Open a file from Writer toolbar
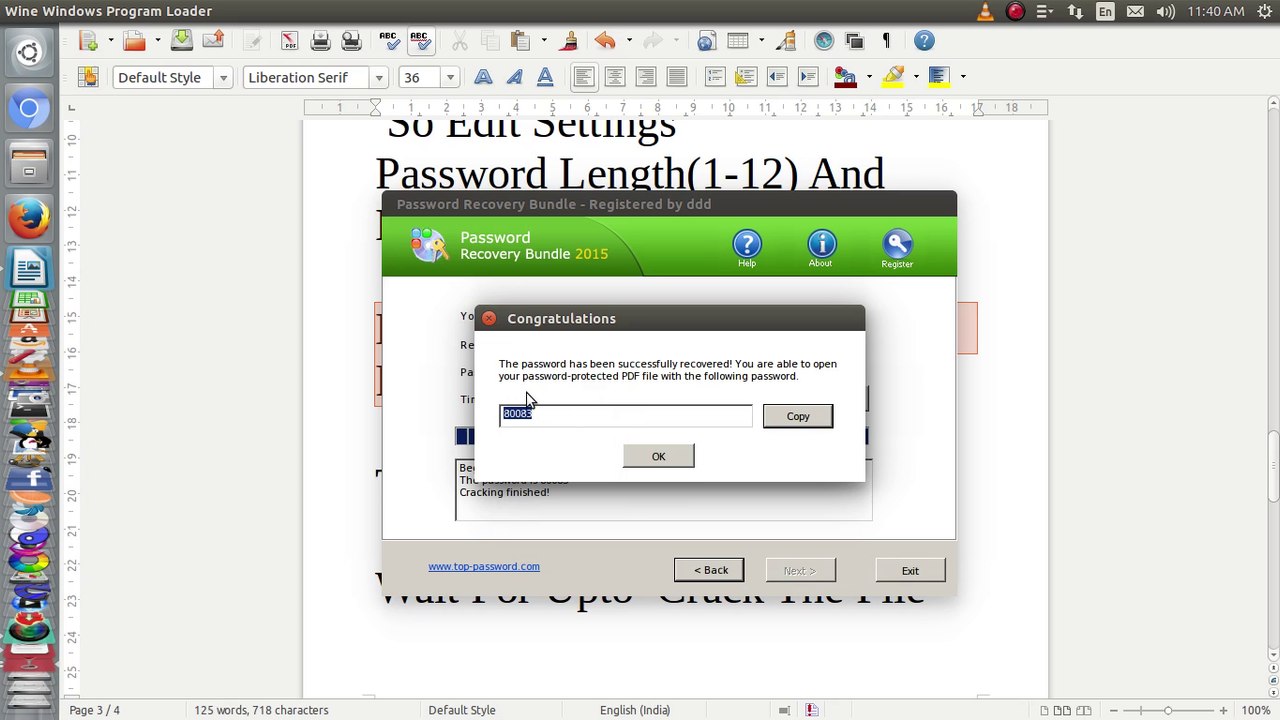 pos(134,41)
